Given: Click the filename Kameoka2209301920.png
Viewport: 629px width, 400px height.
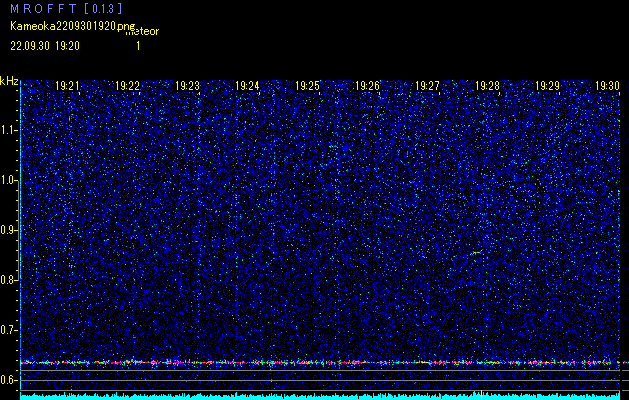Looking at the screenshot, I should coord(73,26).
